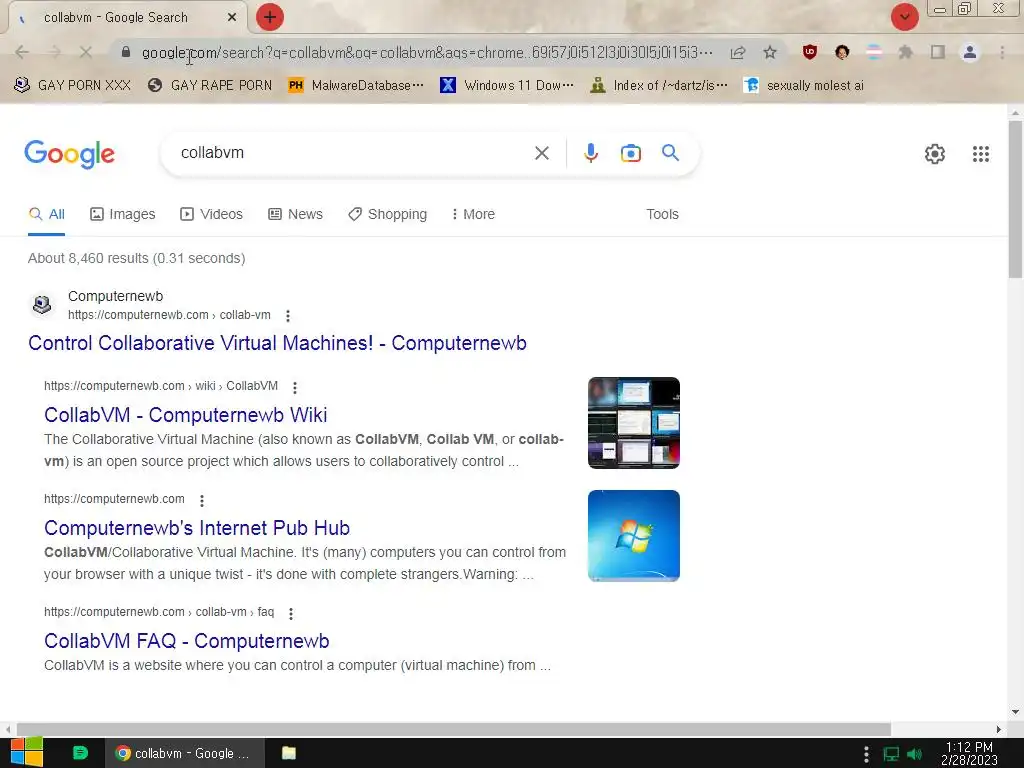Open Computernewb's Internet Pub Hub link
The image size is (1024, 768).
(x=197, y=528)
